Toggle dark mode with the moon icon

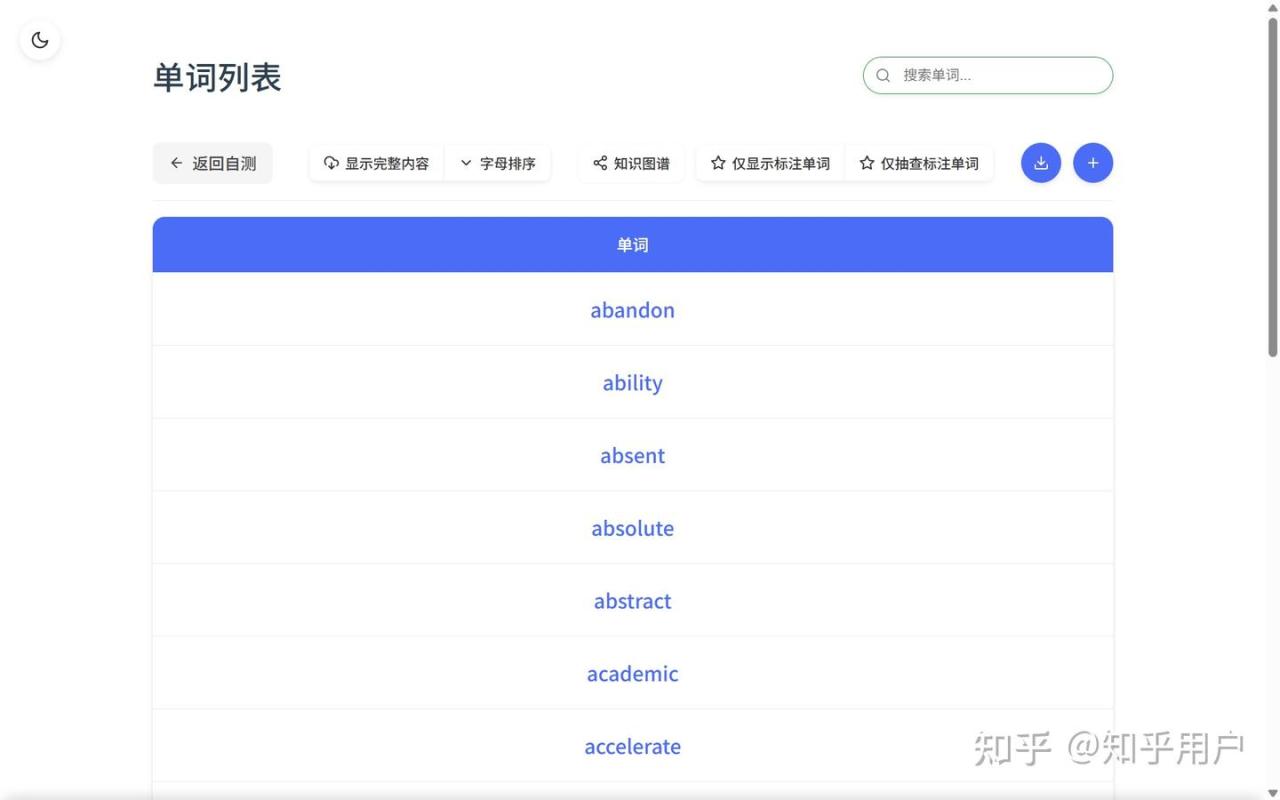40,40
